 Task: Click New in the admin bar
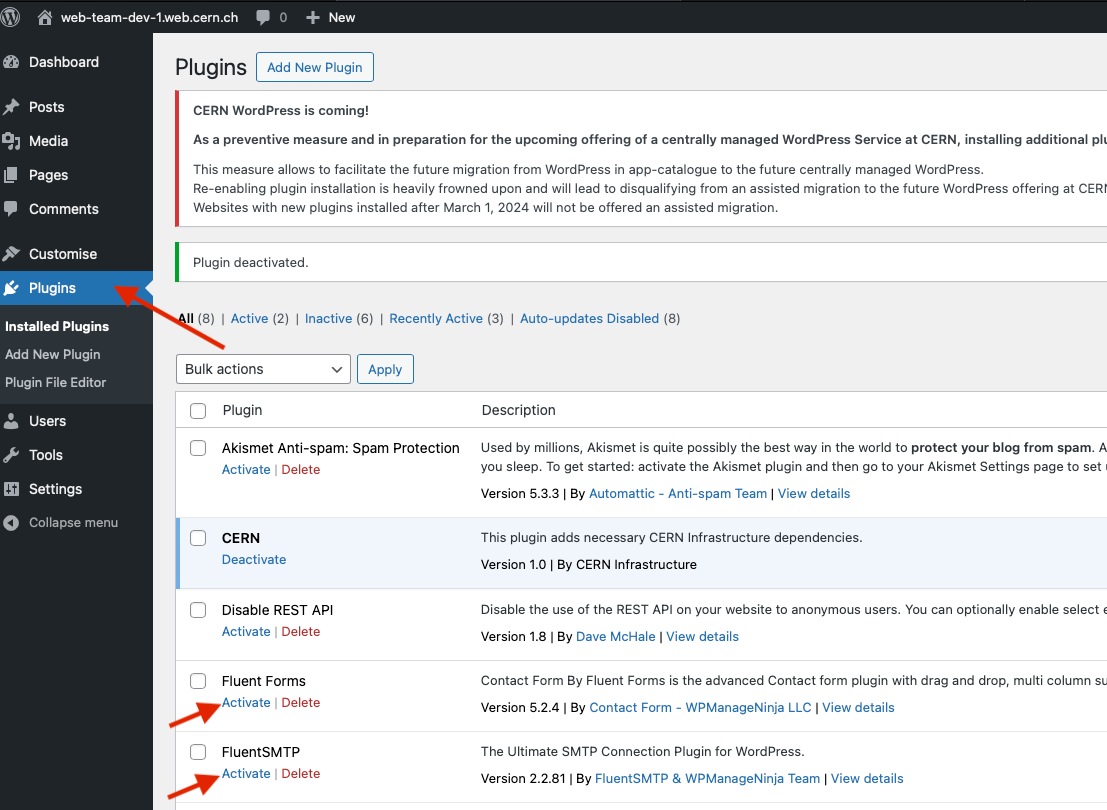(342, 18)
